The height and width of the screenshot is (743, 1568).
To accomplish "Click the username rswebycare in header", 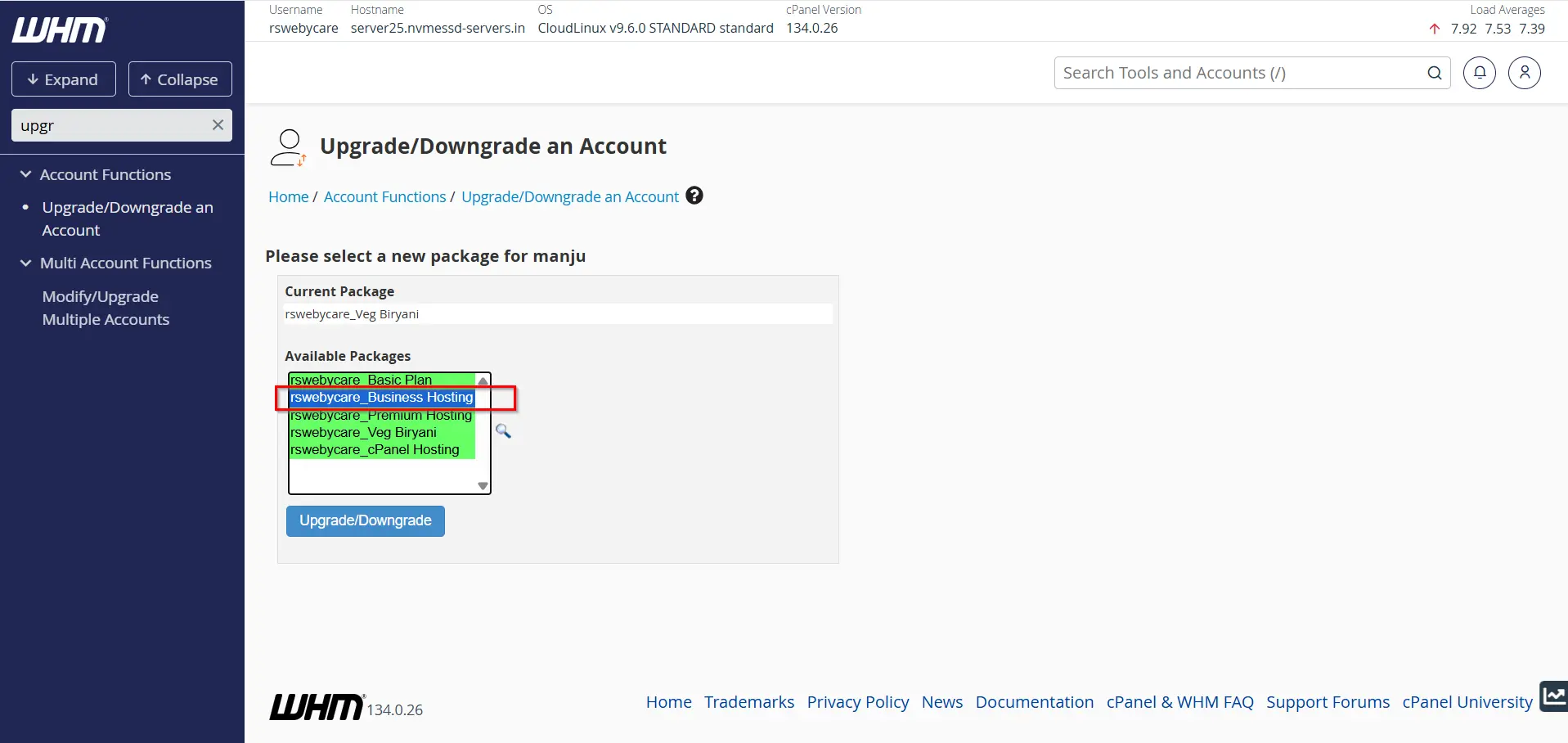I will coord(303,28).
